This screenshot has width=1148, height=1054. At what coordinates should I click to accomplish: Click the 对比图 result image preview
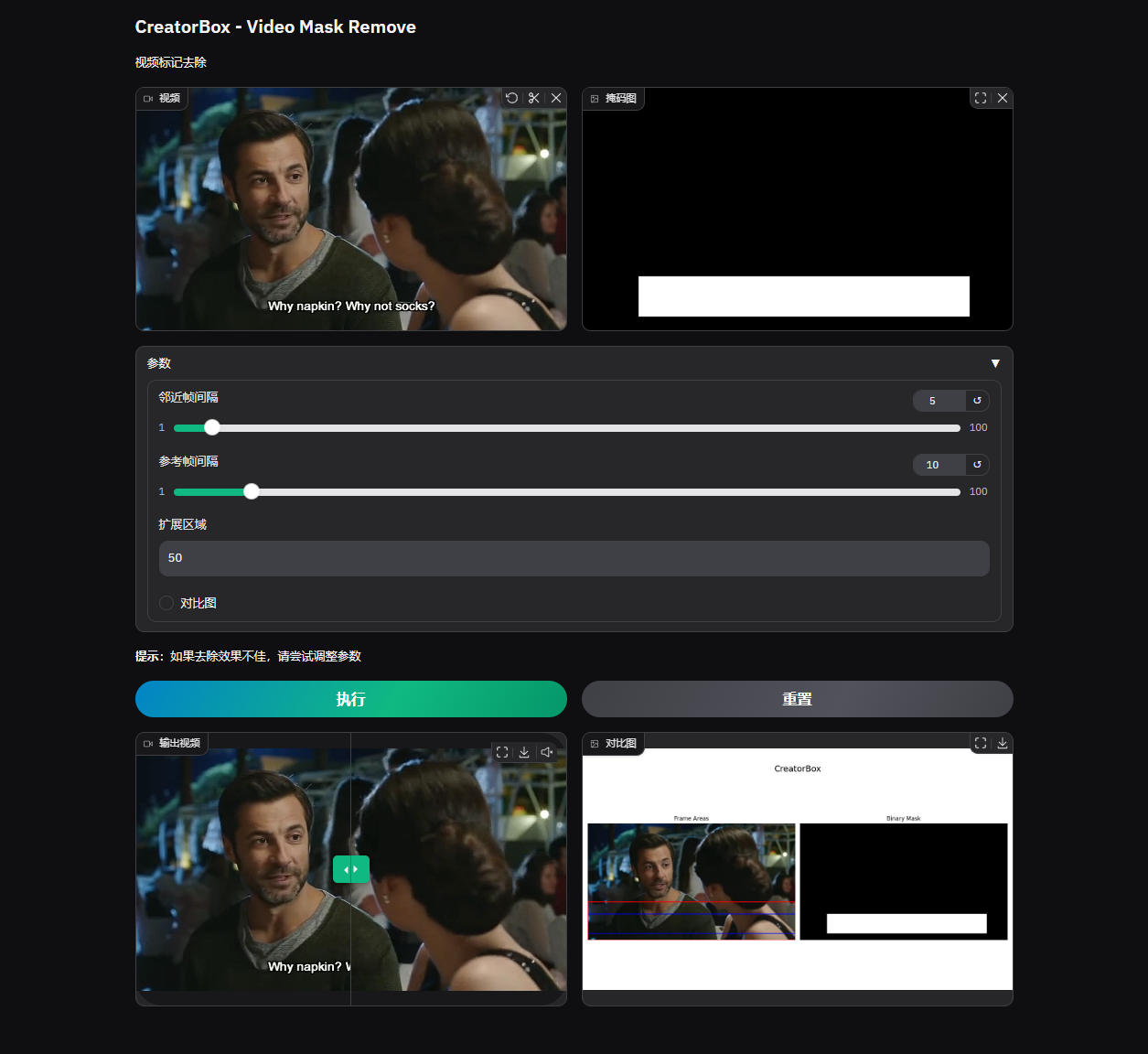798,869
